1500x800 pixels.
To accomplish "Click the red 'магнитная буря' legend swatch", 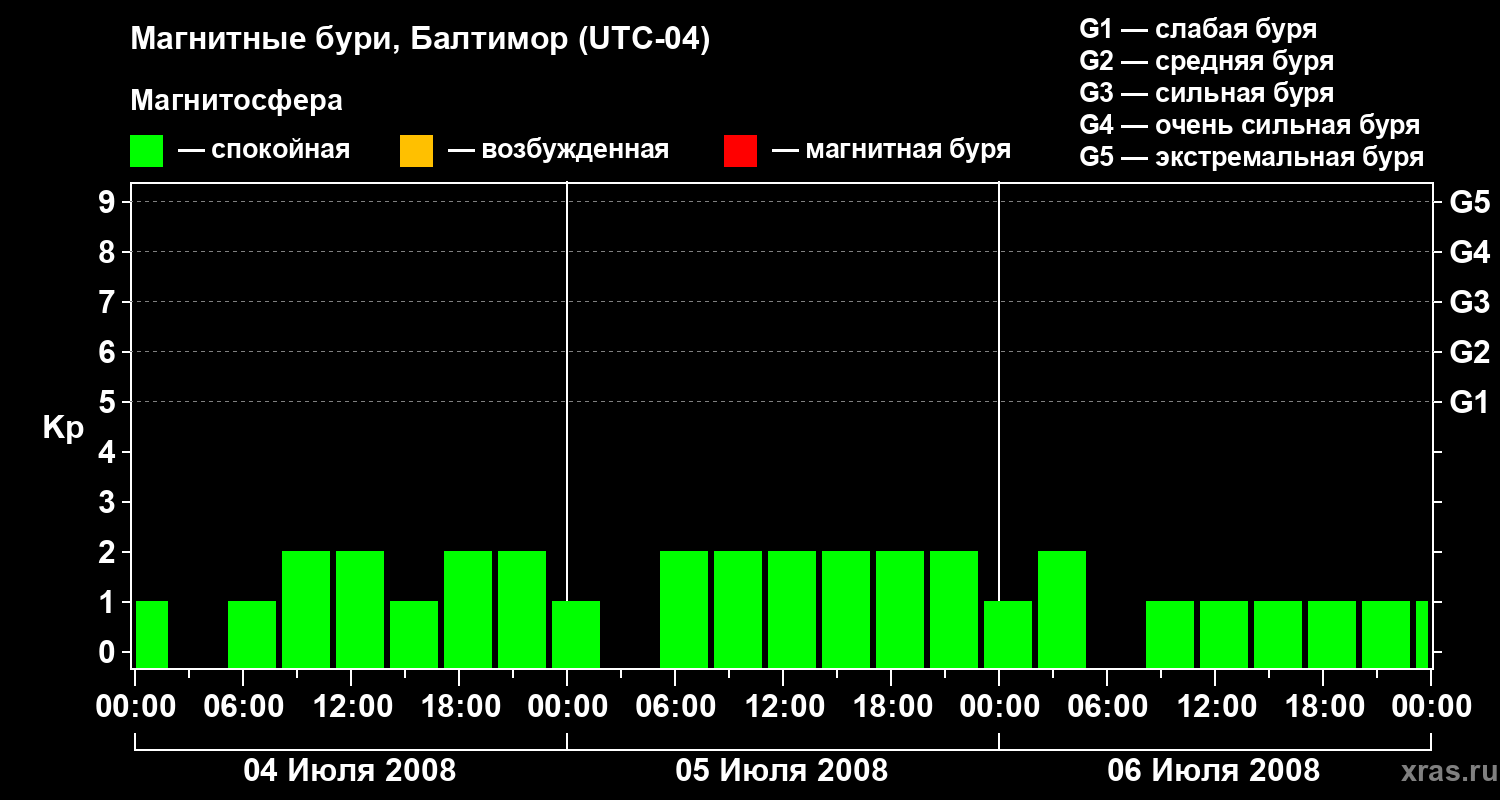I will (x=741, y=151).
